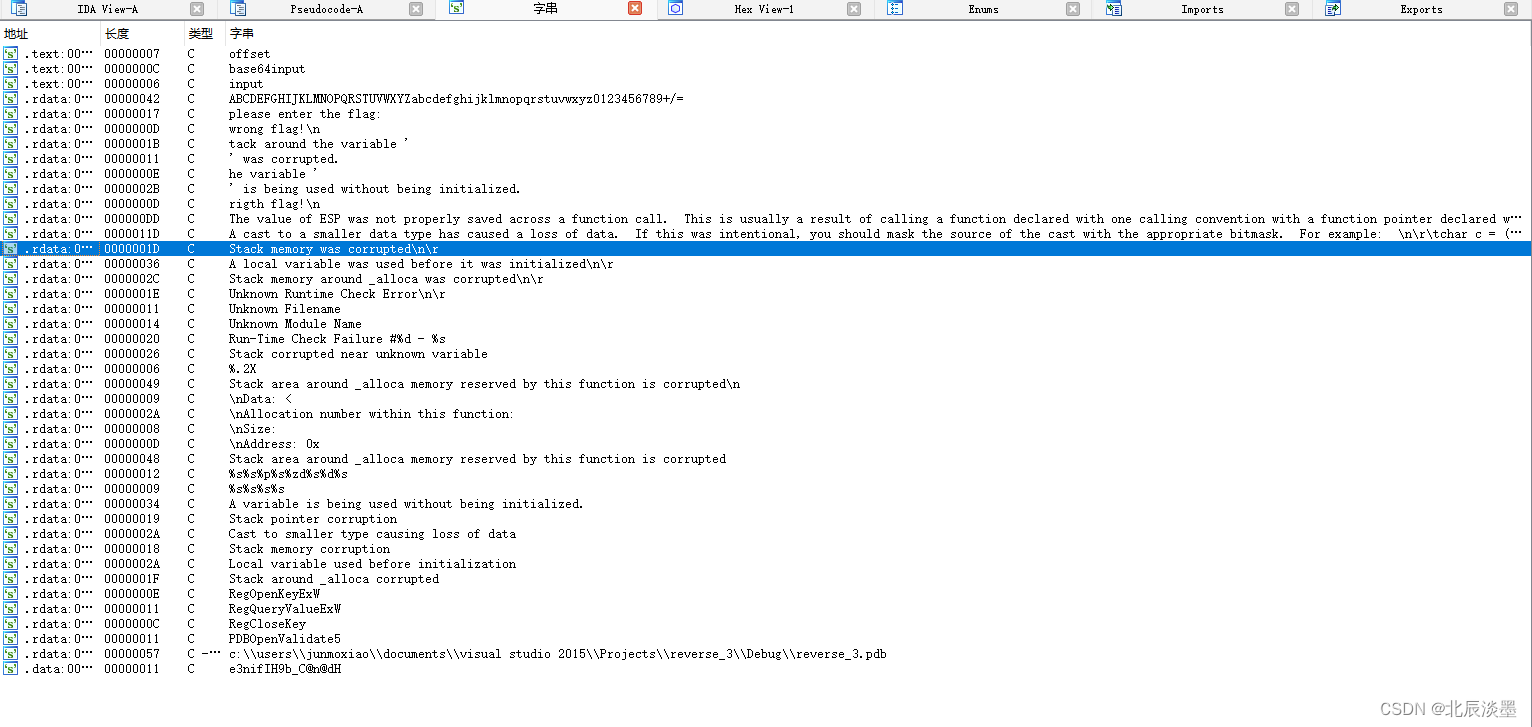Open the Pseudocode-A tab
Screen dimensions: 1532x727
[x=326, y=9]
